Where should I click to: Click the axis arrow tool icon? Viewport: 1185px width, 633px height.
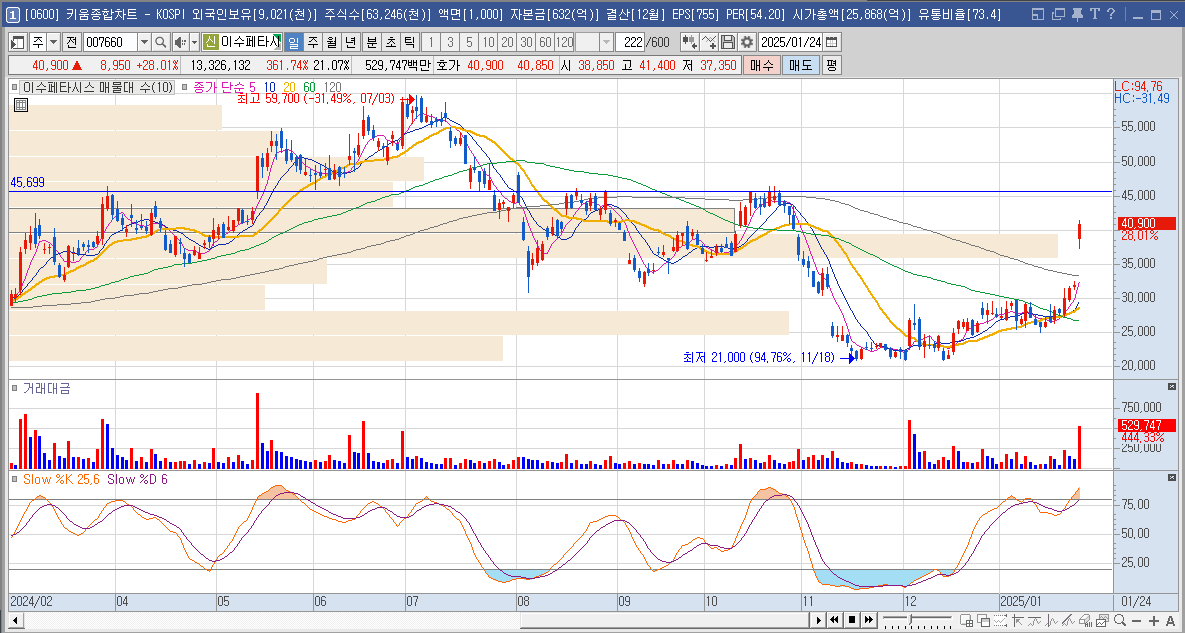(x=1017, y=621)
